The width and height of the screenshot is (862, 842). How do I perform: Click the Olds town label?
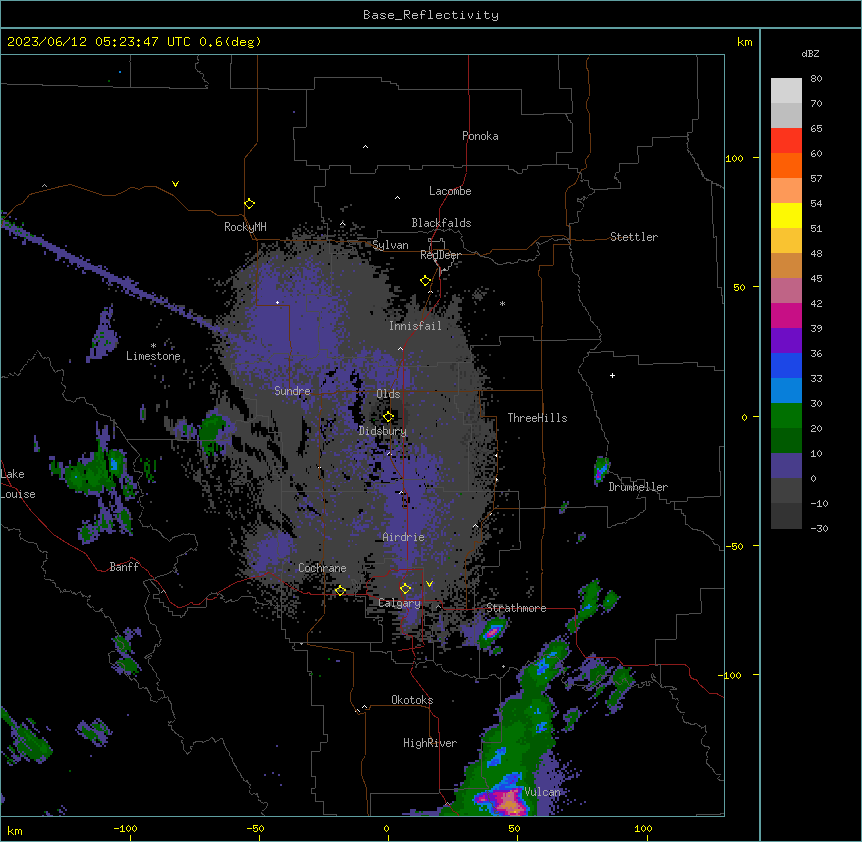(388, 394)
